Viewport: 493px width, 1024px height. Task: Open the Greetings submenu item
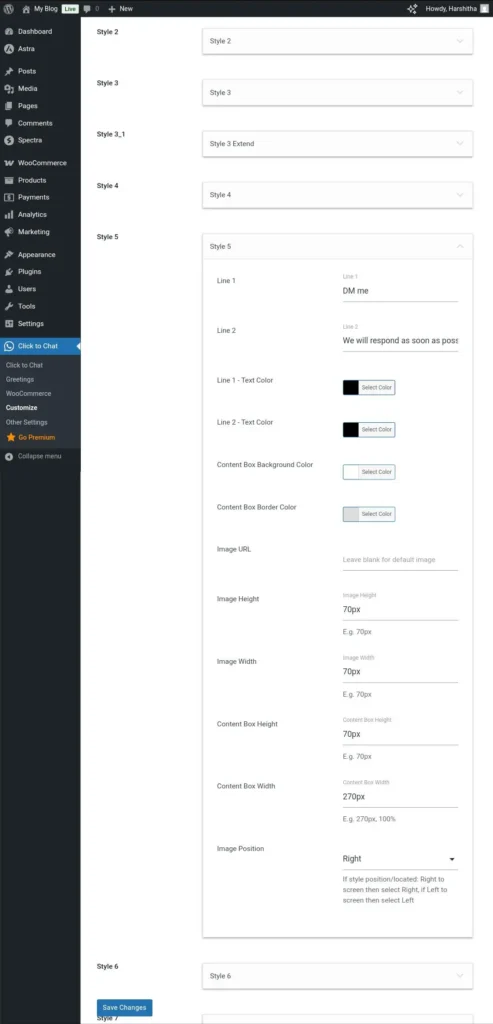[20, 379]
